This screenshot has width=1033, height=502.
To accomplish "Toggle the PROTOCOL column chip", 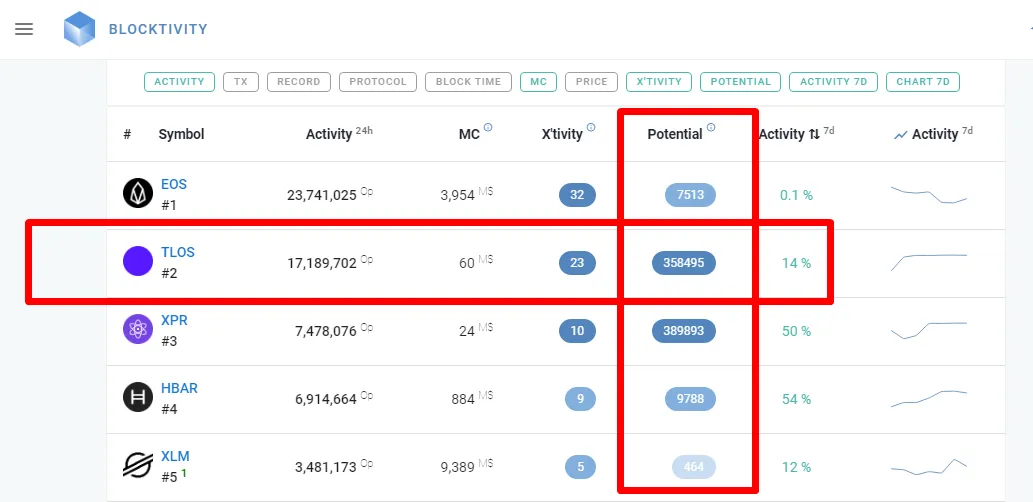I will coord(378,82).
